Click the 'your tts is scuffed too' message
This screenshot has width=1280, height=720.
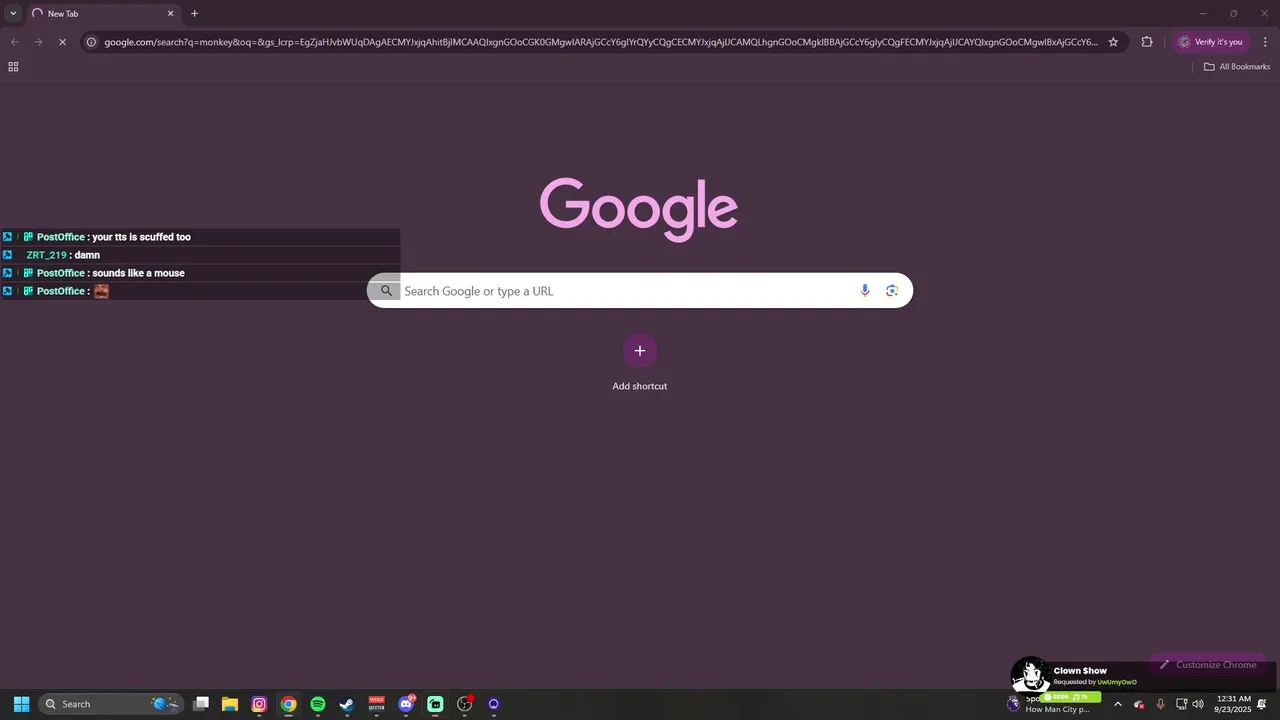141,237
